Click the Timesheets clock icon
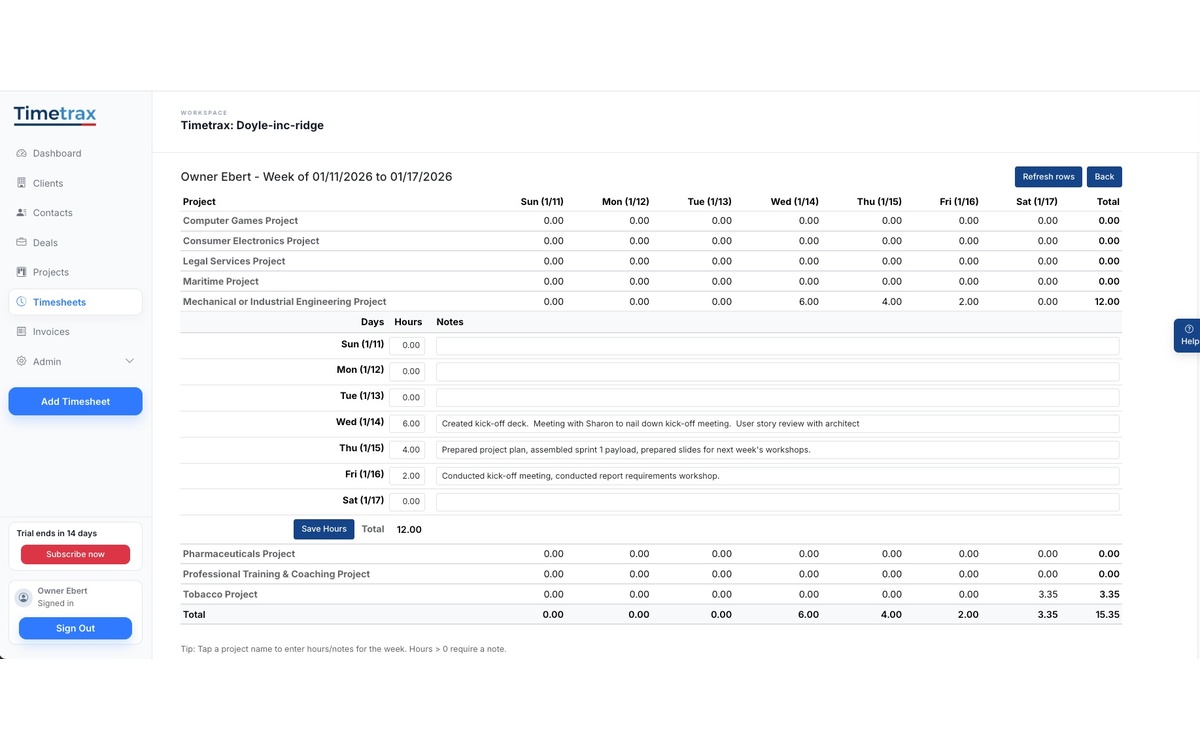Image resolution: width=1200 pixels, height=750 pixels. pos(22,302)
